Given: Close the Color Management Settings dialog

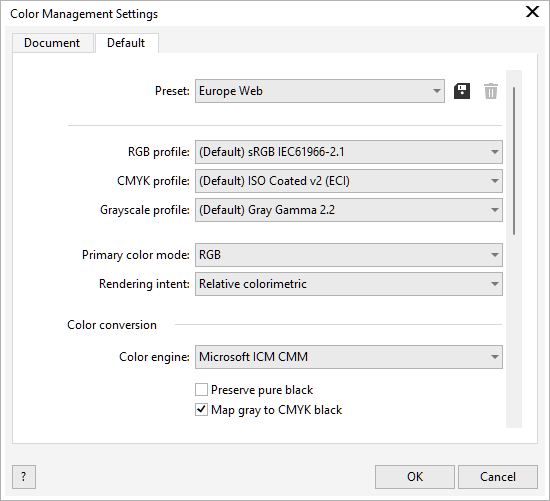Looking at the screenshot, I should pos(532,12).
